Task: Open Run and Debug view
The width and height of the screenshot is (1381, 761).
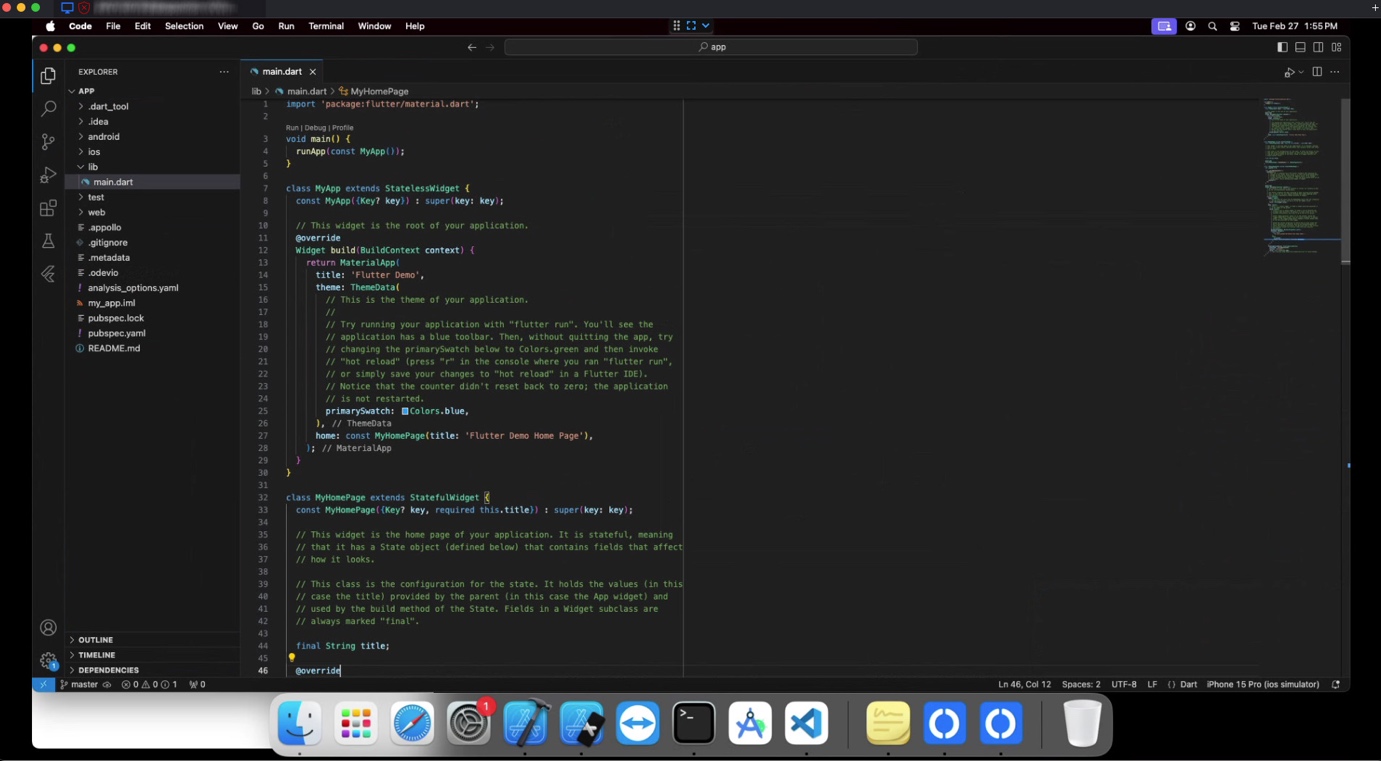Action: coord(48,175)
